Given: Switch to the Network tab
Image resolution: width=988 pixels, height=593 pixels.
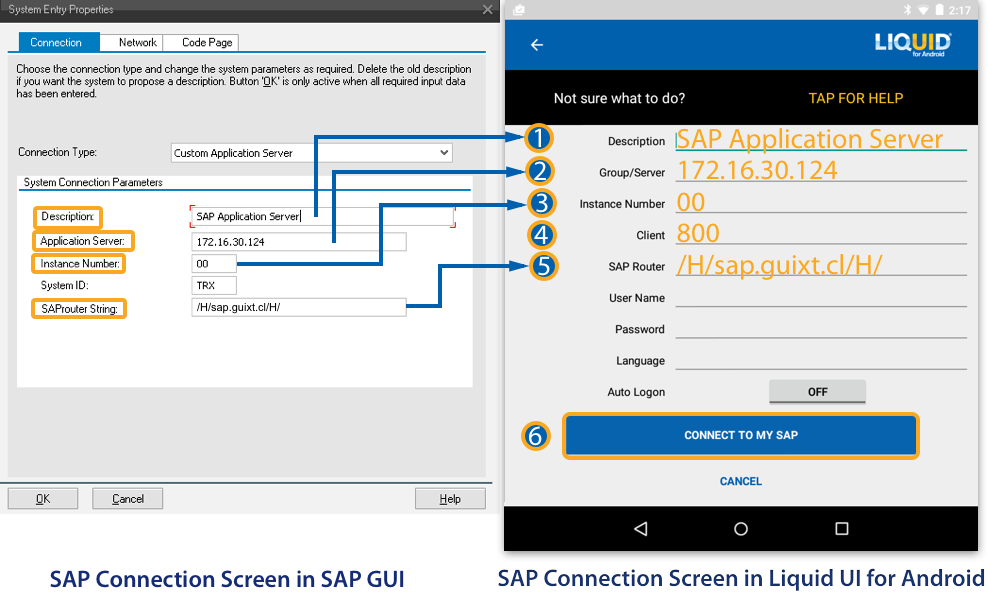Looking at the screenshot, I should point(137,43).
